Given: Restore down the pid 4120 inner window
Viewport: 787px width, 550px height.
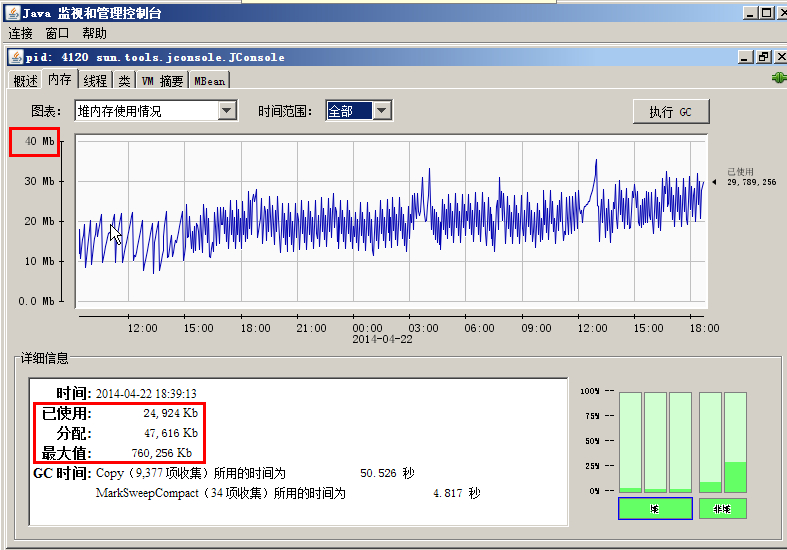Looking at the screenshot, I should click(763, 57).
